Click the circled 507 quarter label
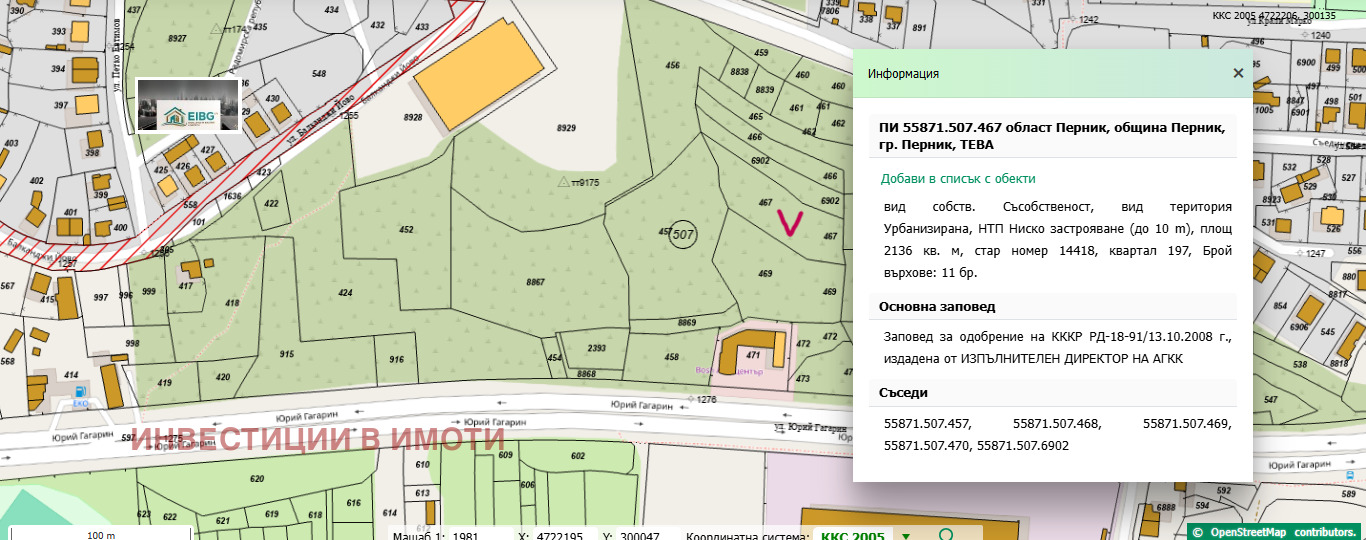Screen dimensions: 1366x540 tap(683, 234)
